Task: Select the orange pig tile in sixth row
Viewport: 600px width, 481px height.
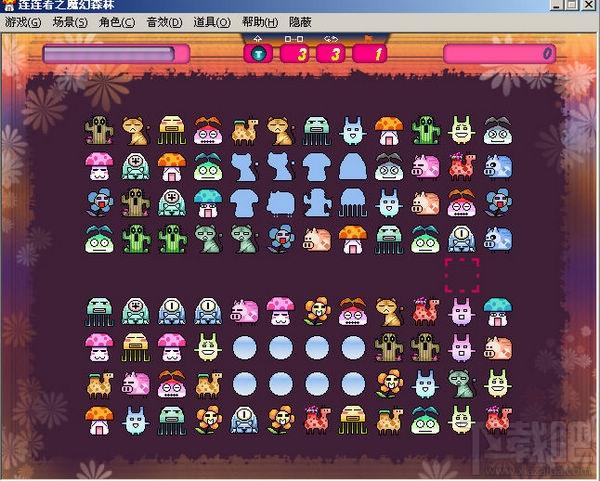Action: point(497,348)
